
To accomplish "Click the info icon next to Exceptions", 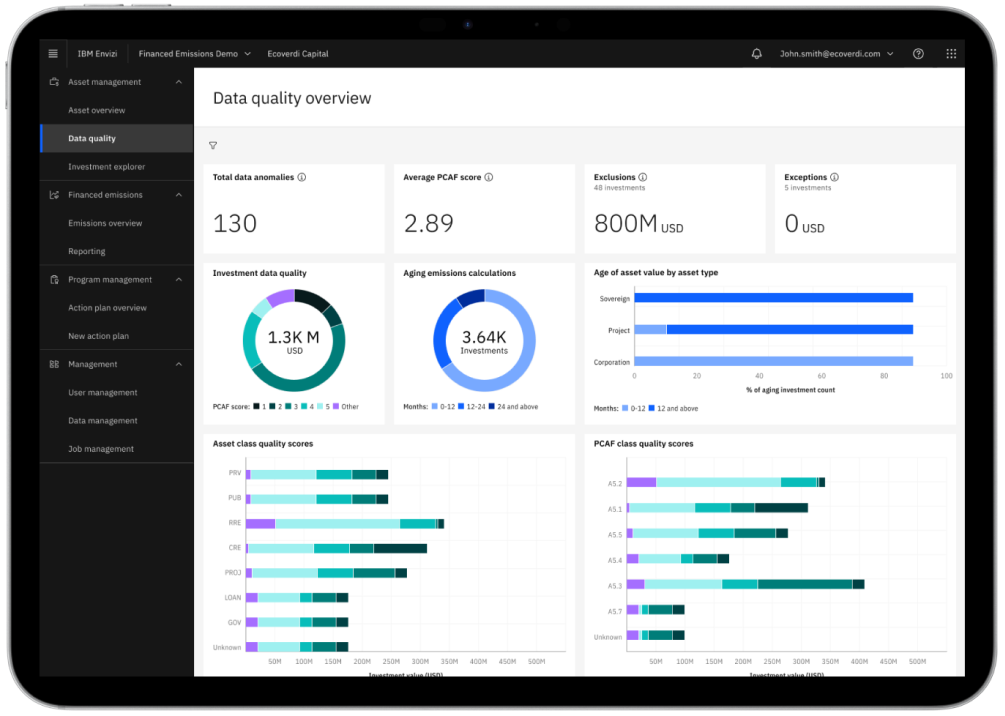I will [x=834, y=177].
